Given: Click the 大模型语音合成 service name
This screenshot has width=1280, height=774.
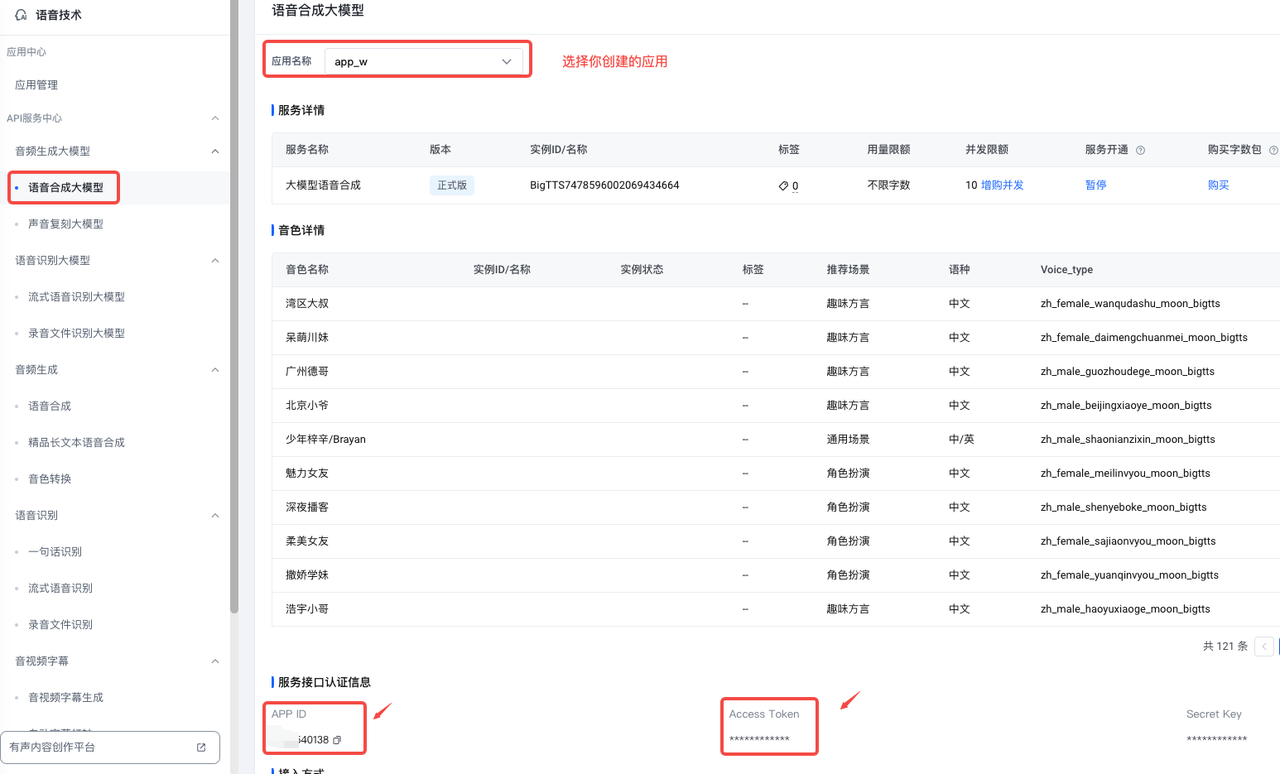Looking at the screenshot, I should 323,185.
